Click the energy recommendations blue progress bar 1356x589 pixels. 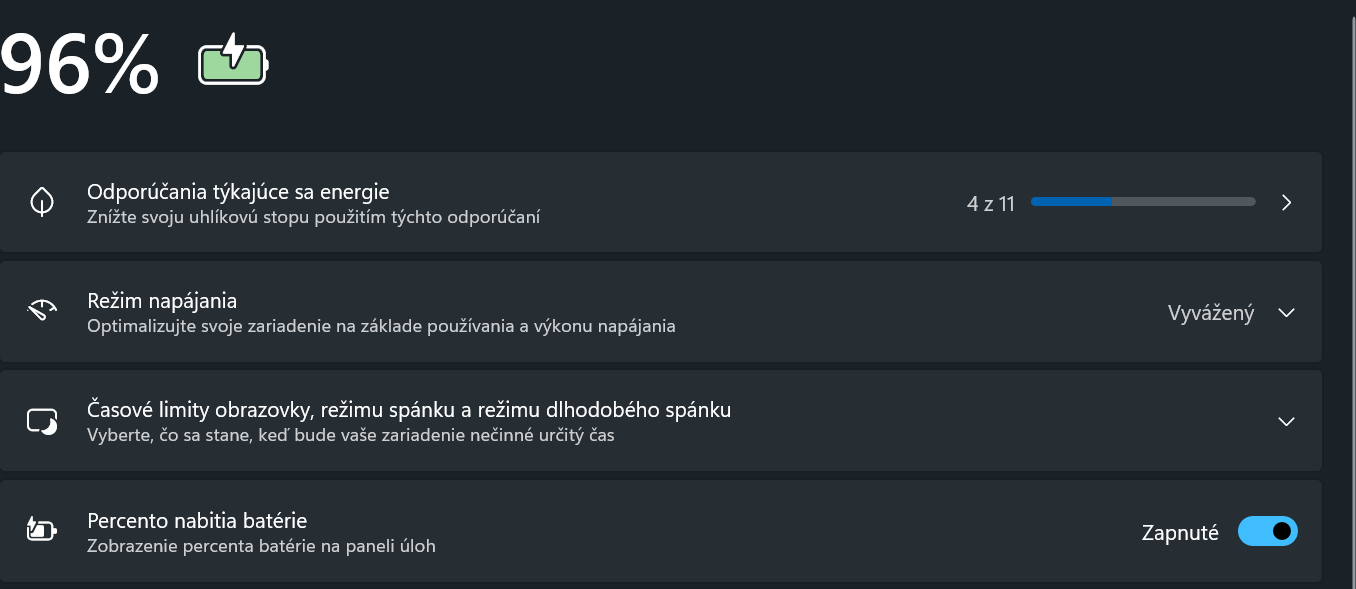point(1142,202)
